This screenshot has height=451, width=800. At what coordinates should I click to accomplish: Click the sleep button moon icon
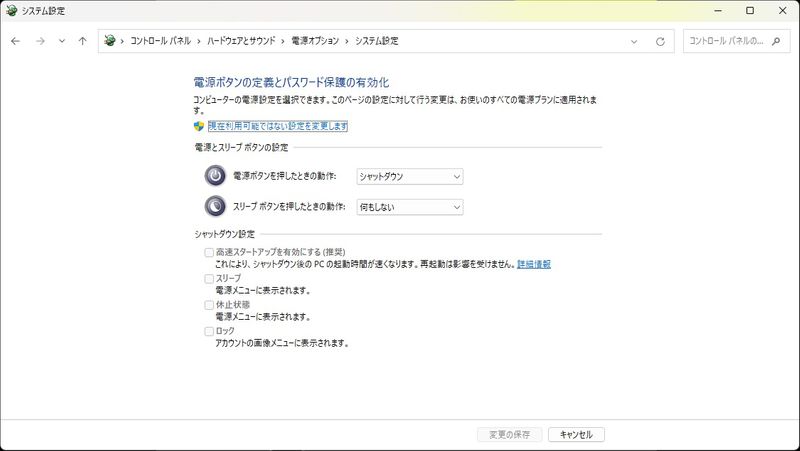click(215, 206)
